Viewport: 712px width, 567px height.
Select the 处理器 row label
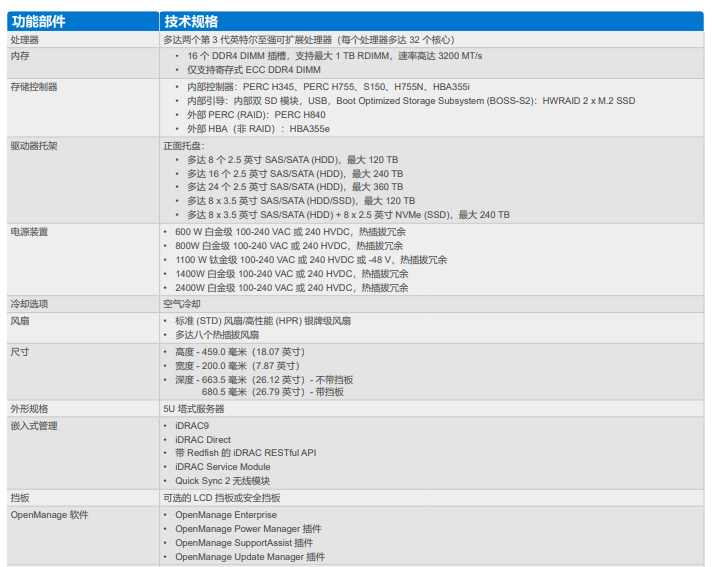coord(25,40)
